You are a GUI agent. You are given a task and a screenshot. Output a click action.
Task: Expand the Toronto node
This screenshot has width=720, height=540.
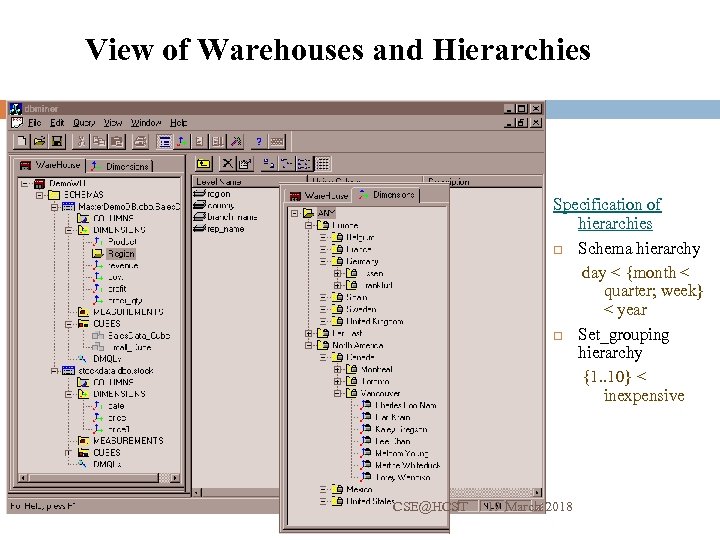[x=338, y=381]
